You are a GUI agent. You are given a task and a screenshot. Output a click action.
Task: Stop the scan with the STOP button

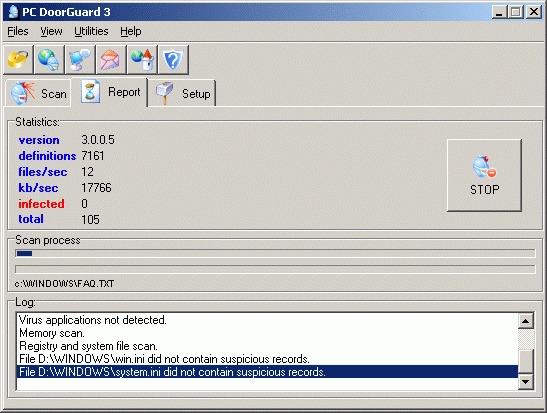[x=484, y=175]
